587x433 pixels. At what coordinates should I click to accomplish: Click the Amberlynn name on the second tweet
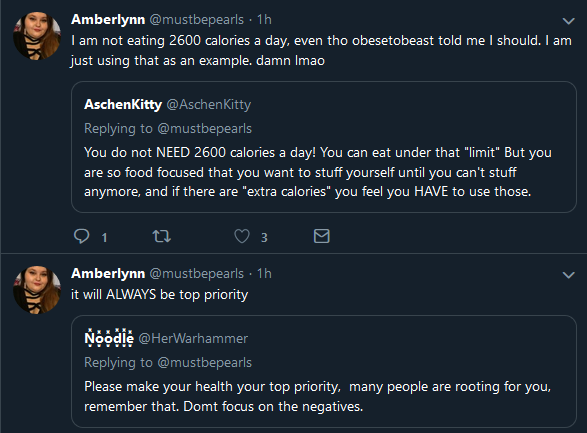(x=108, y=274)
